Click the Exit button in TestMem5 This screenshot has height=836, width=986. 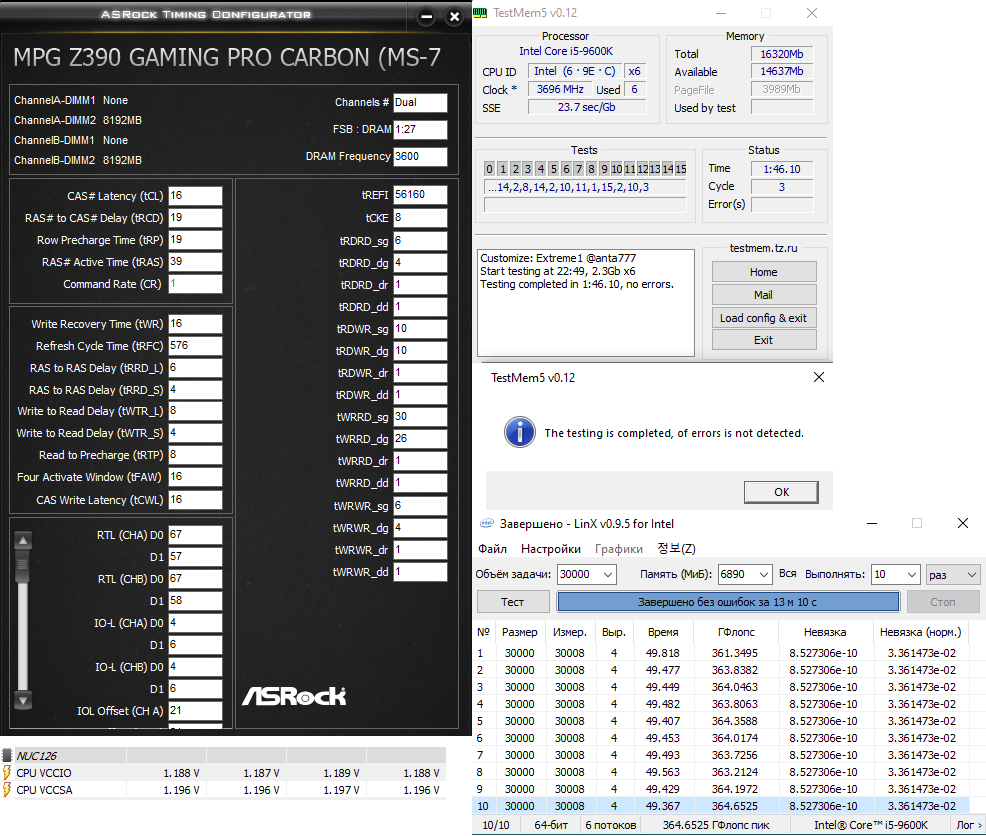click(x=764, y=340)
